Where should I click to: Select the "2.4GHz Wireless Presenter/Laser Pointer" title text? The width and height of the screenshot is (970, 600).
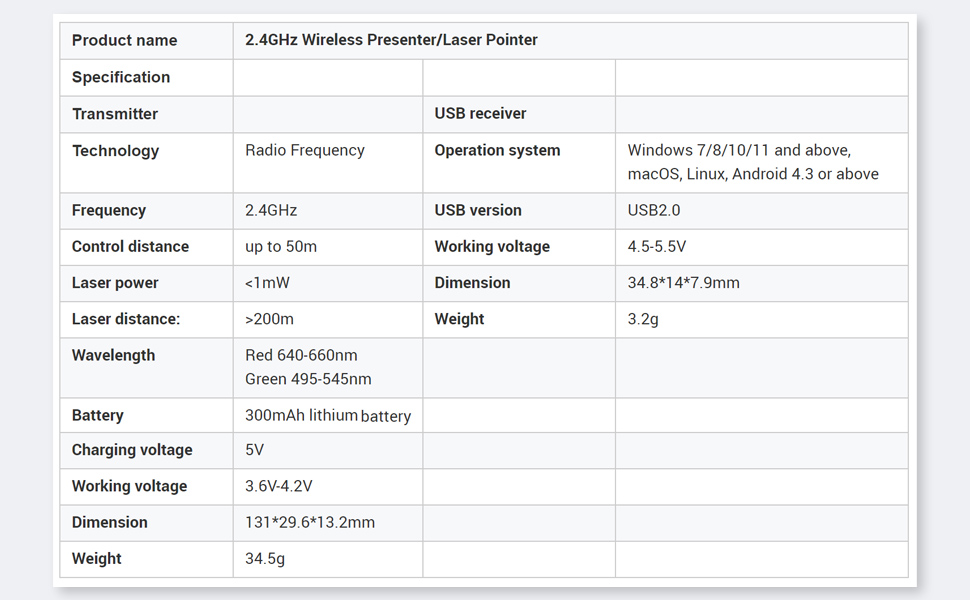click(391, 41)
